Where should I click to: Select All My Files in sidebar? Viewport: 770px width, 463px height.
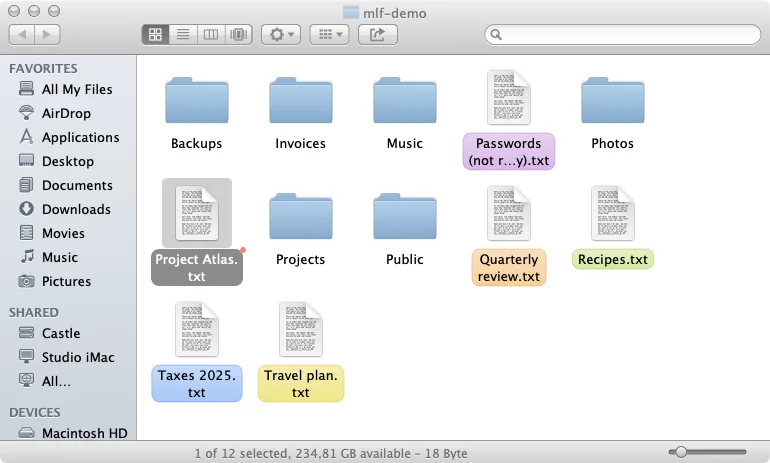click(x=68, y=89)
